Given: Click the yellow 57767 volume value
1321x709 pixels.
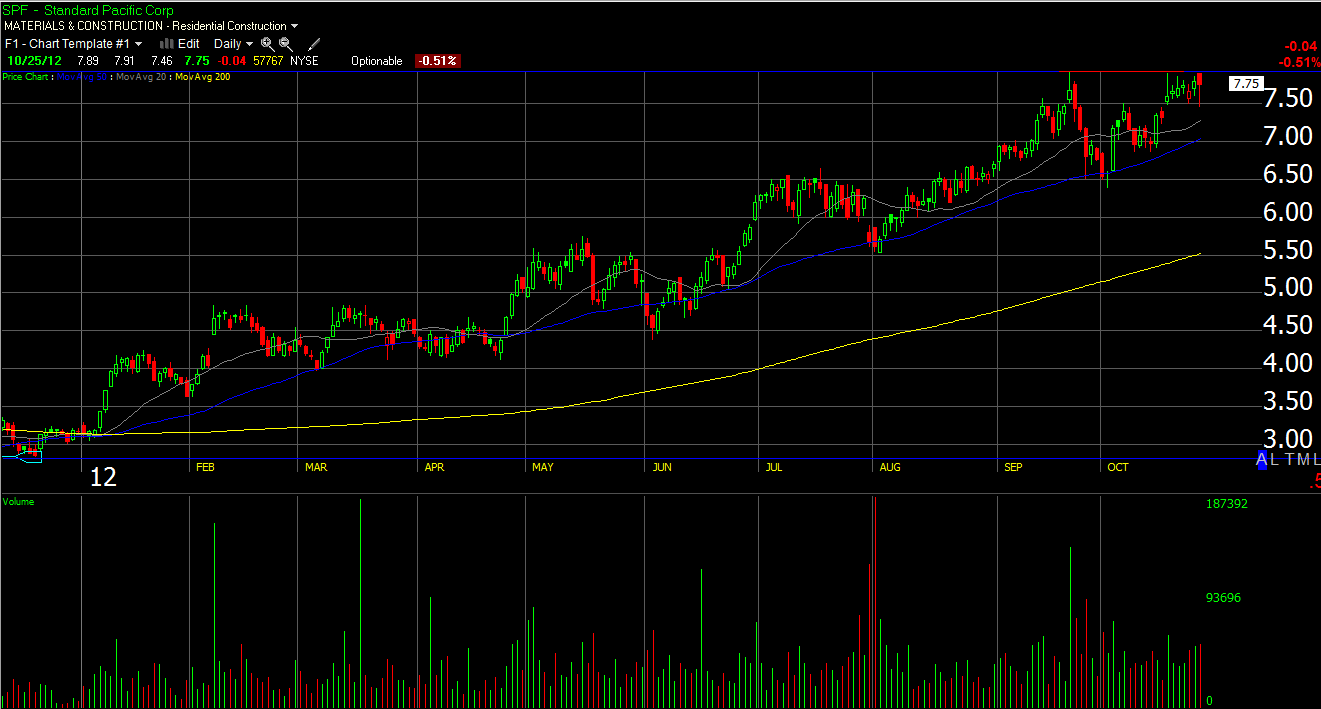Looking at the screenshot, I should pos(269,61).
